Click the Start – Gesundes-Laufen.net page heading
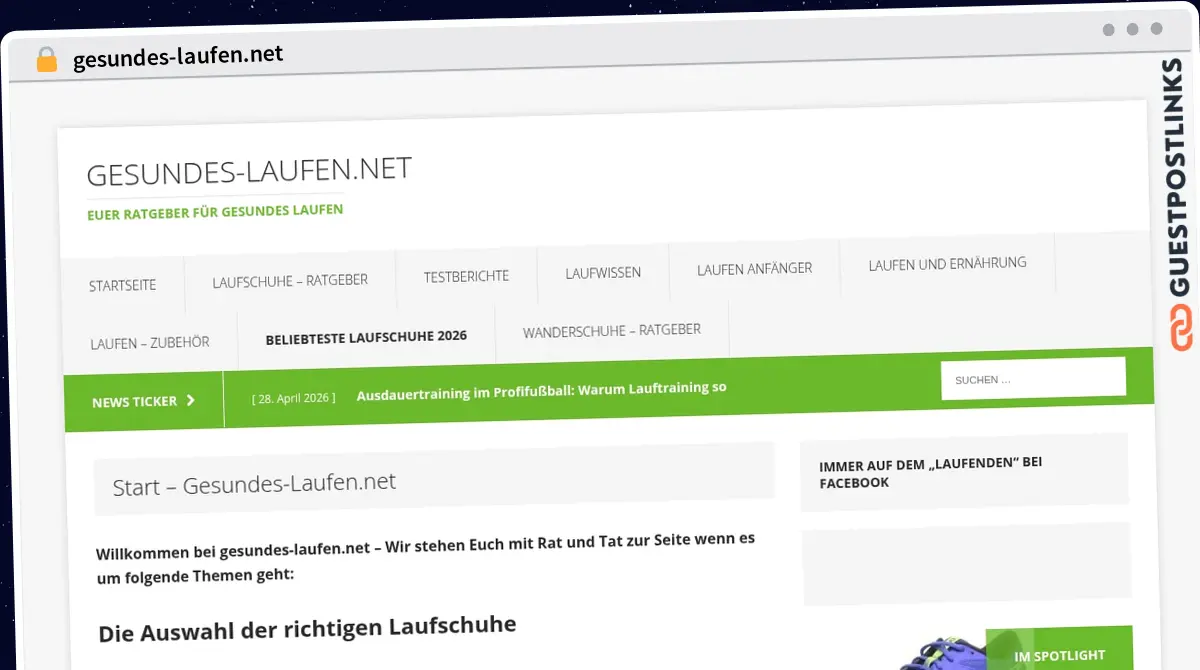Image resolution: width=1200 pixels, height=670 pixels. [x=254, y=484]
